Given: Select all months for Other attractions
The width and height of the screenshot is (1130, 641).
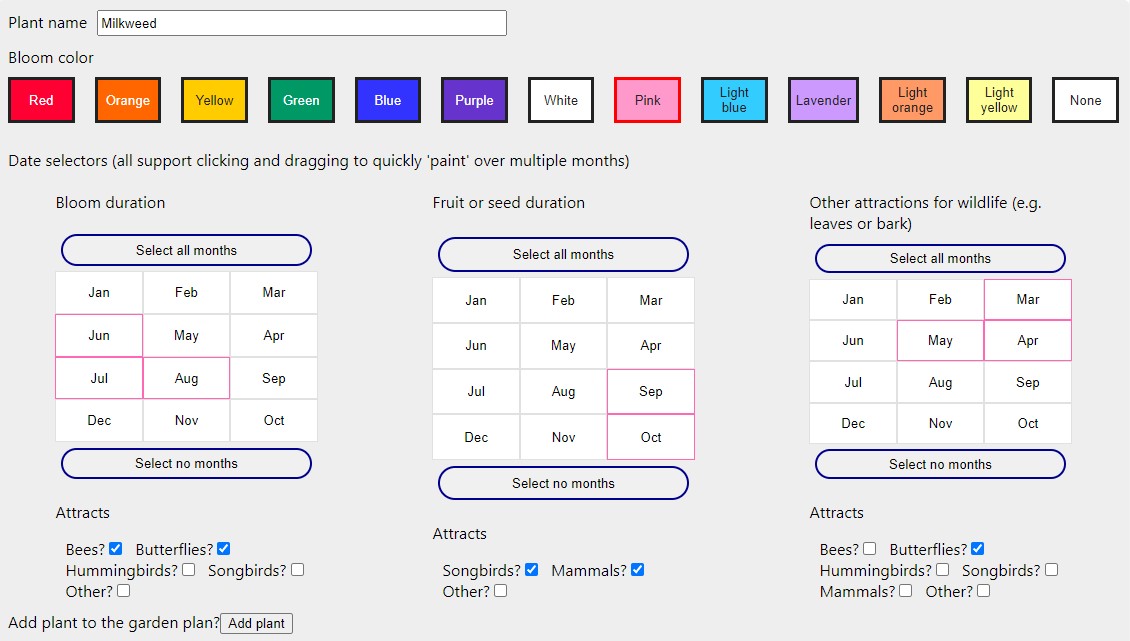Looking at the screenshot, I should (x=940, y=258).
